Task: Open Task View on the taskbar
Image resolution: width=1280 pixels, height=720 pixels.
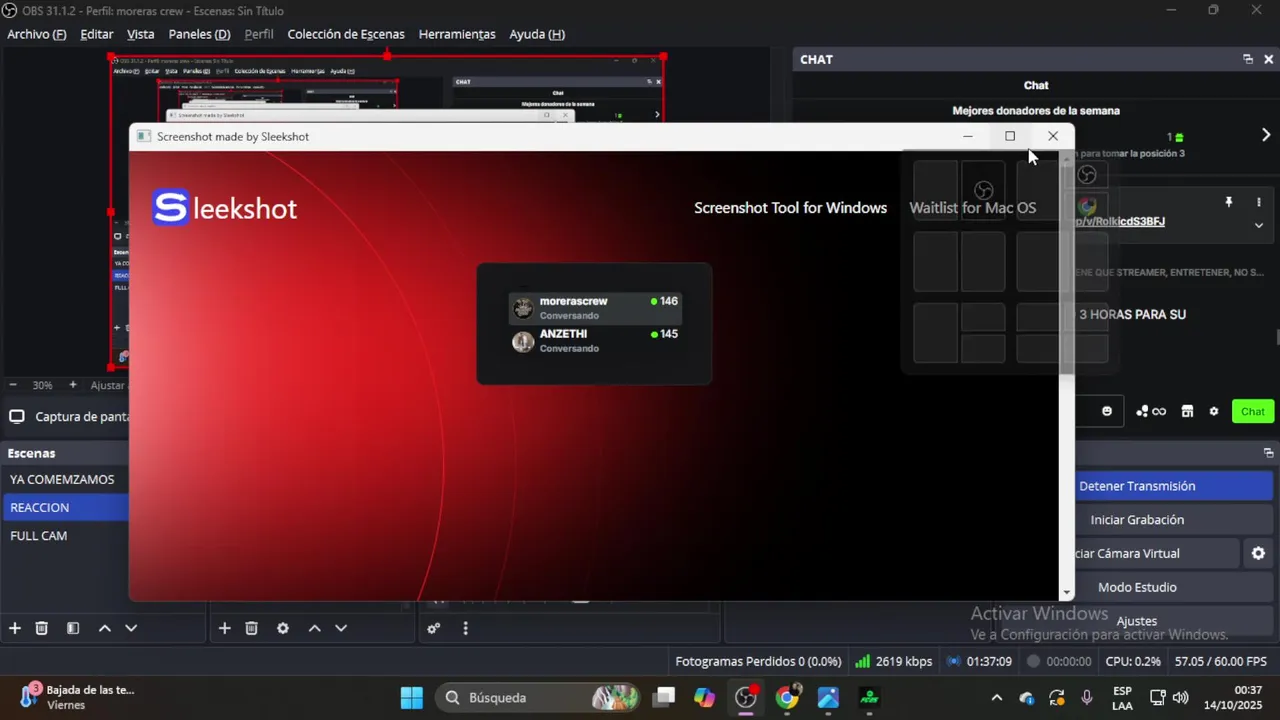Action: pyautogui.click(x=664, y=697)
